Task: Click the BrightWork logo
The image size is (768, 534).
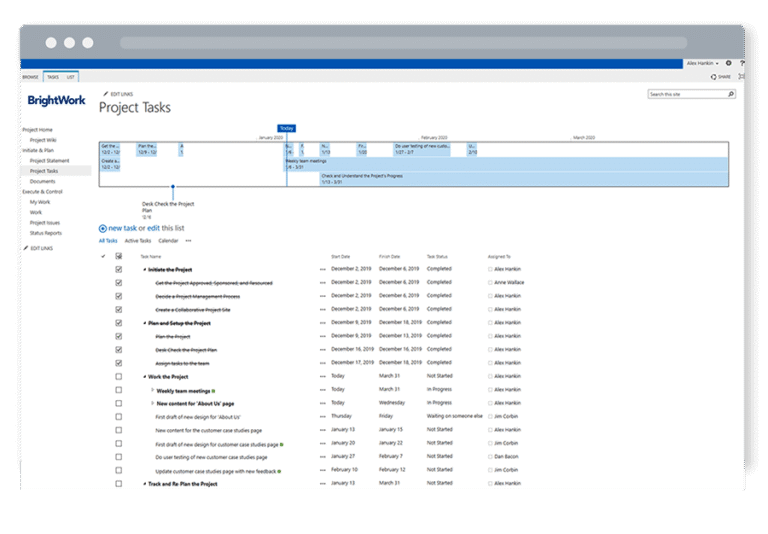Action: [x=56, y=100]
